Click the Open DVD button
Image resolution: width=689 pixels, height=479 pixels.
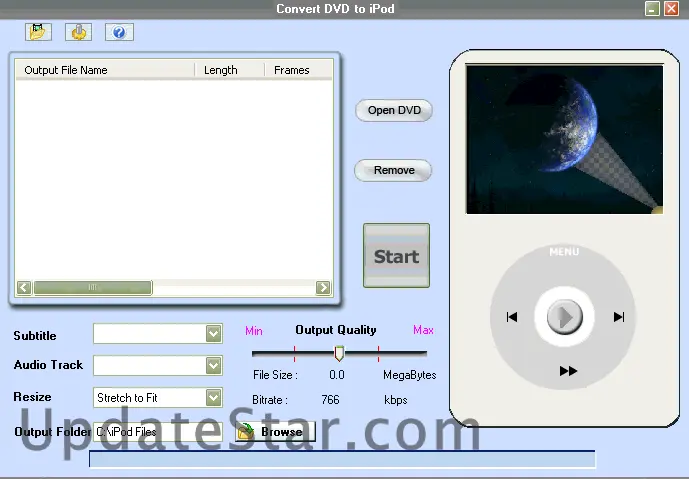pos(394,110)
